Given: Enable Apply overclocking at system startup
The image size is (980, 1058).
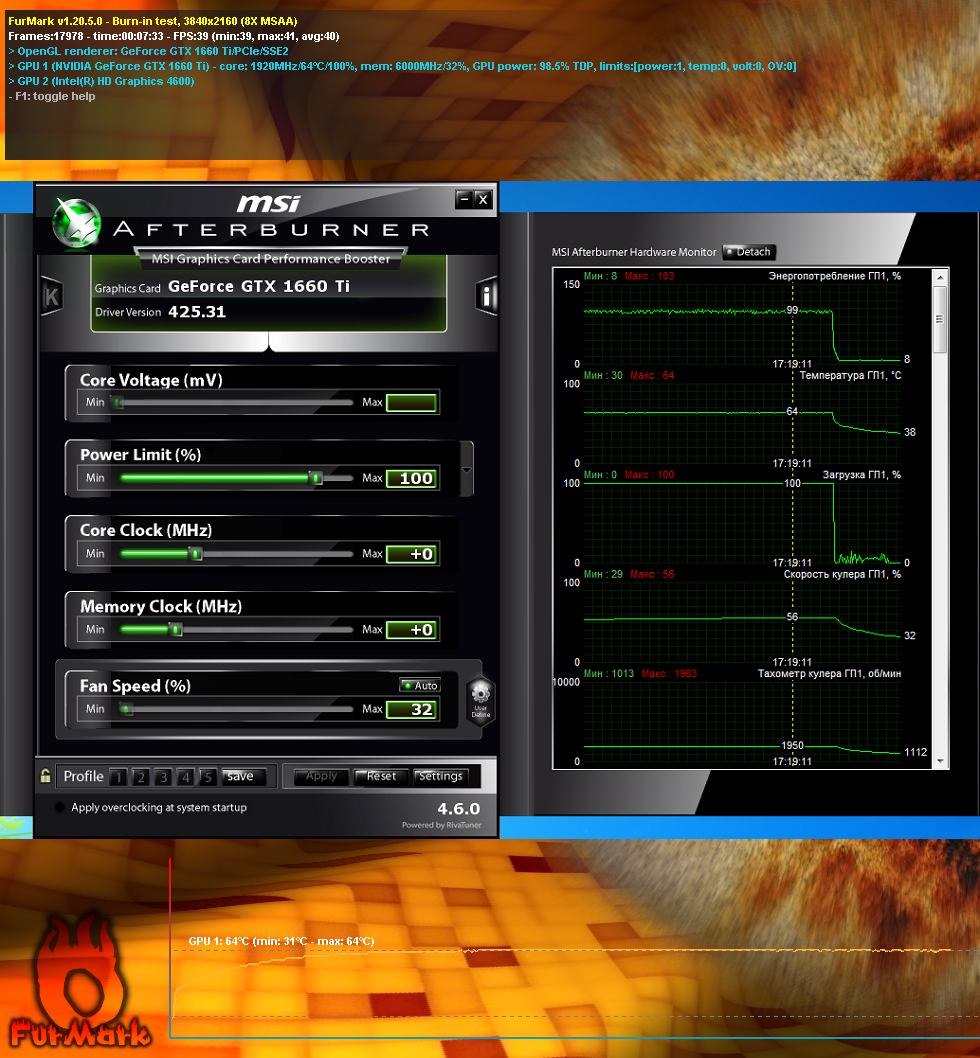Looking at the screenshot, I should pos(61,808).
